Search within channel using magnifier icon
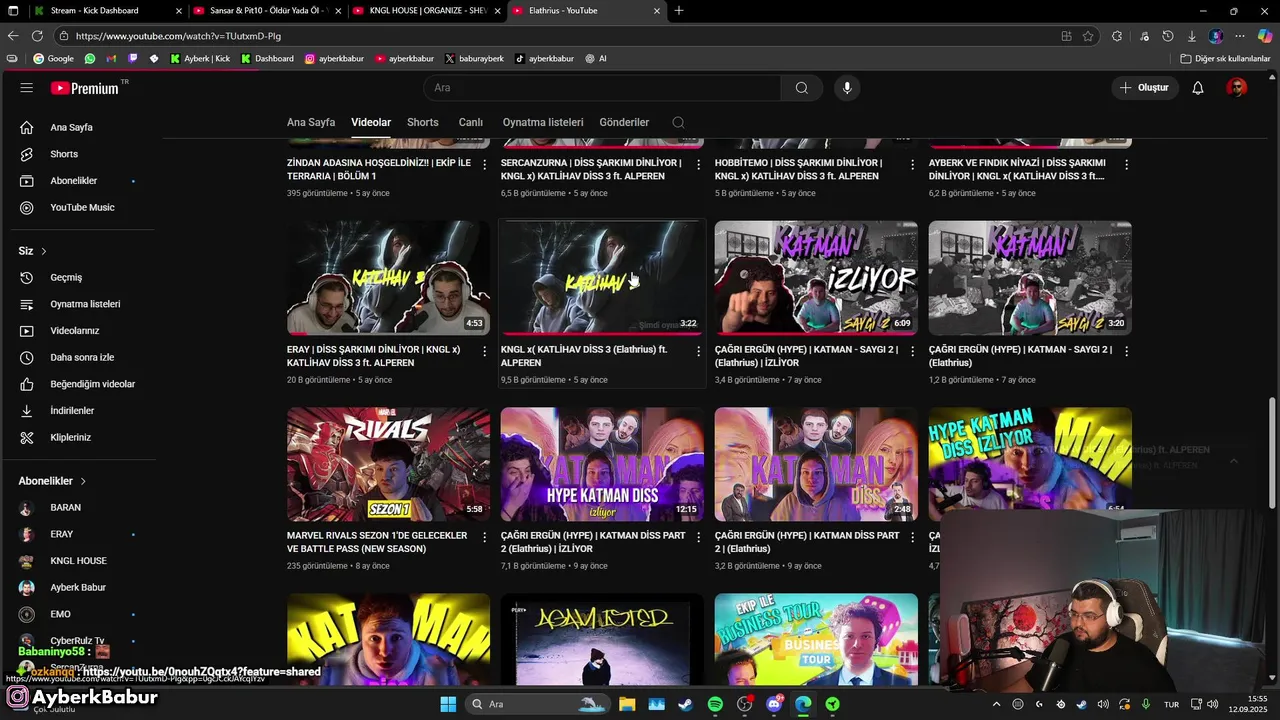 [x=678, y=122]
